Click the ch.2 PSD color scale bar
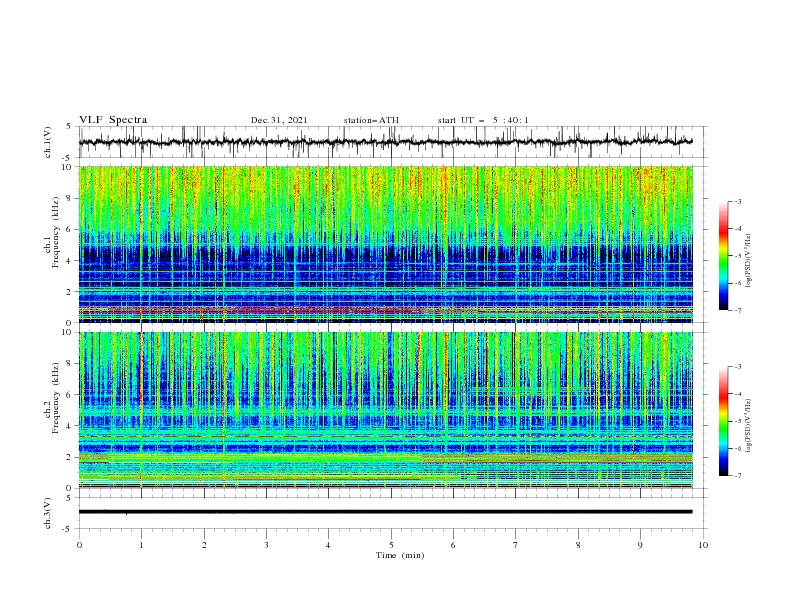This screenshot has height=612, width=792. click(x=723, y=421)
